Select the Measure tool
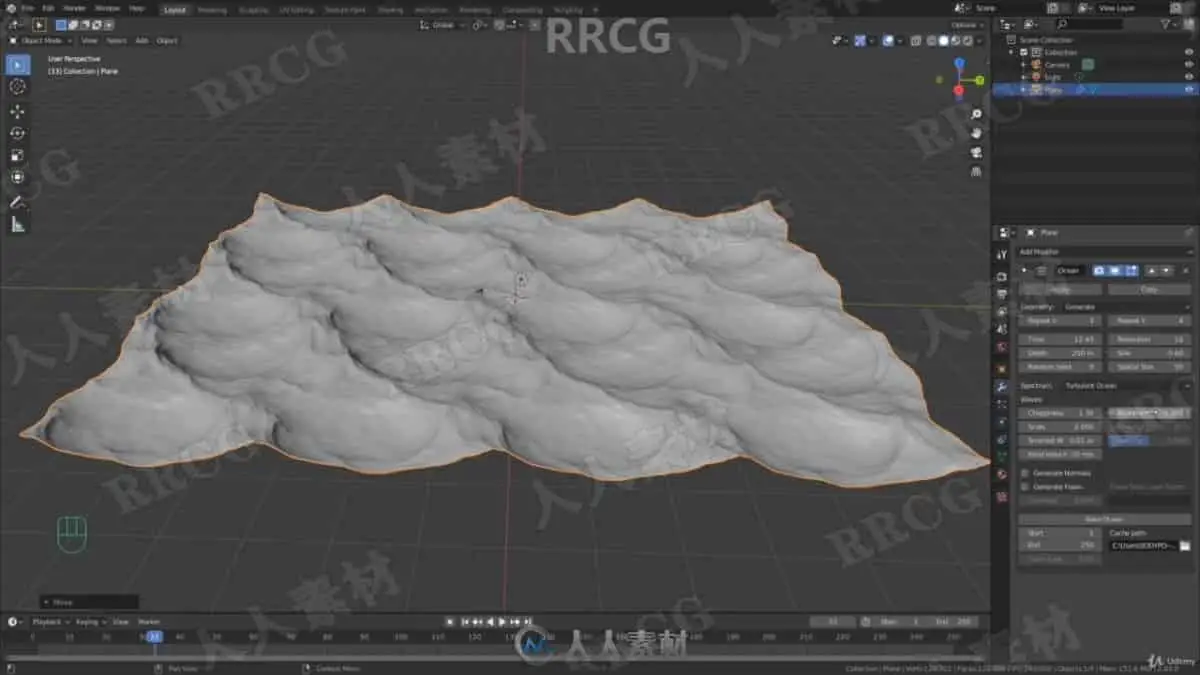Viewport: 1200px width, 675px height. click(17, 225)
